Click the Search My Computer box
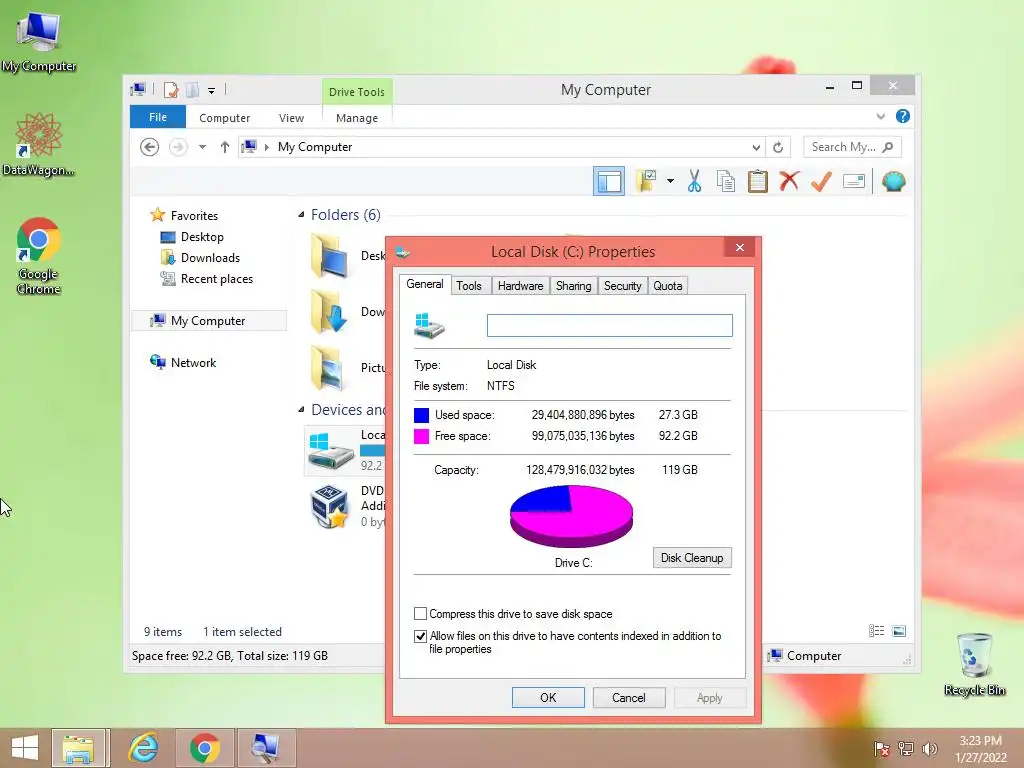The image size is (1024, 768). tap(852, 147)
